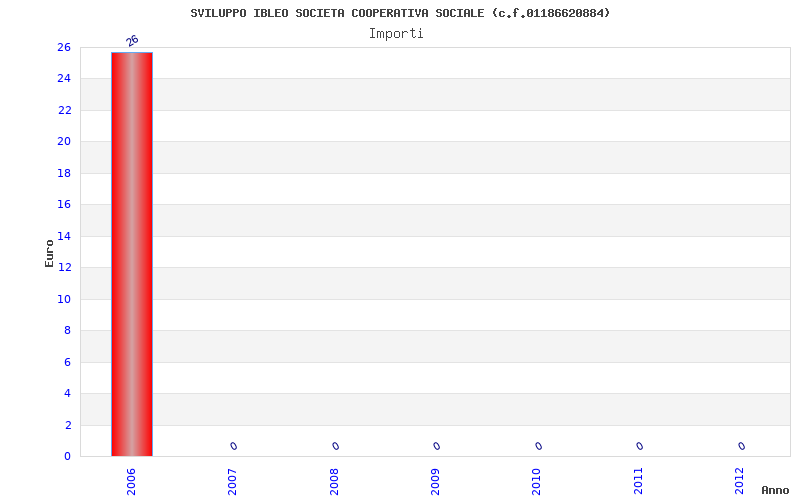Image resolution: width=800 pixels, height=500 pixels.
Task: Click the 2011 year label
Action: click(638, 481)
